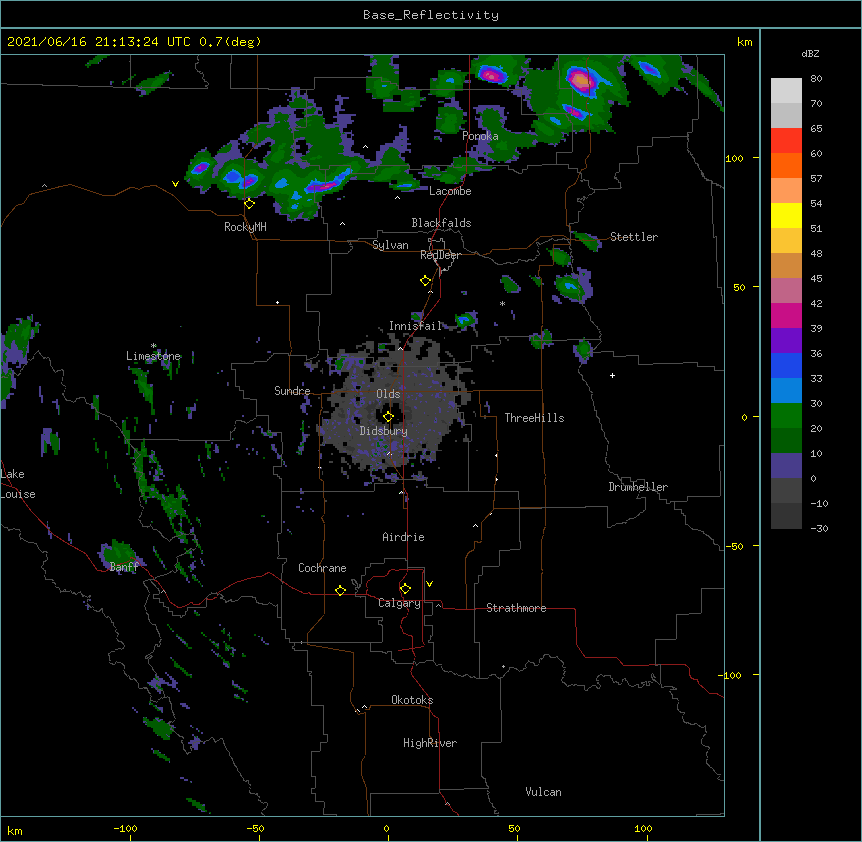Click the 50 tick label on bottom axis

point(514,829)
